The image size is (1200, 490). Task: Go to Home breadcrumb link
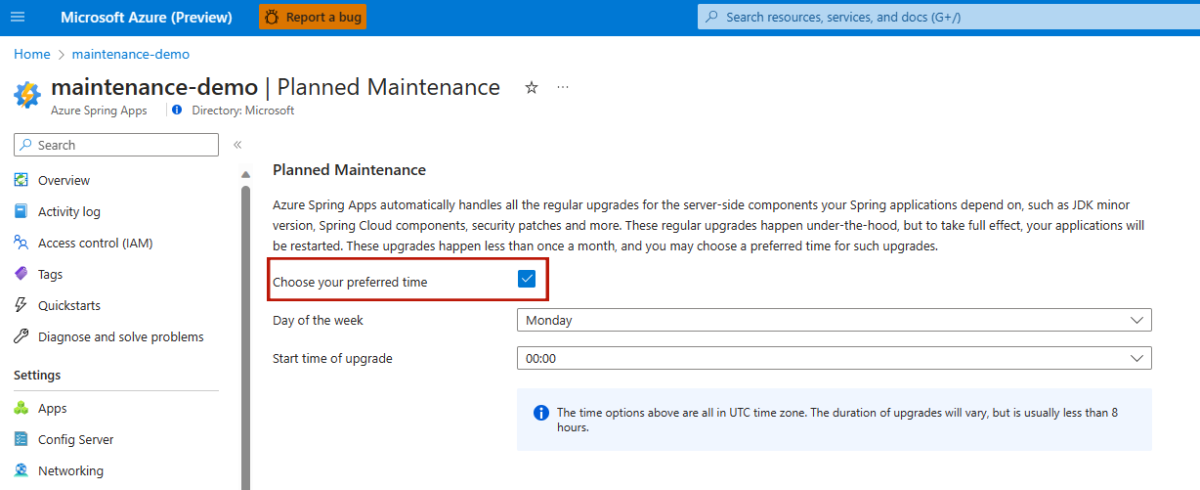(x=32, y=54)
